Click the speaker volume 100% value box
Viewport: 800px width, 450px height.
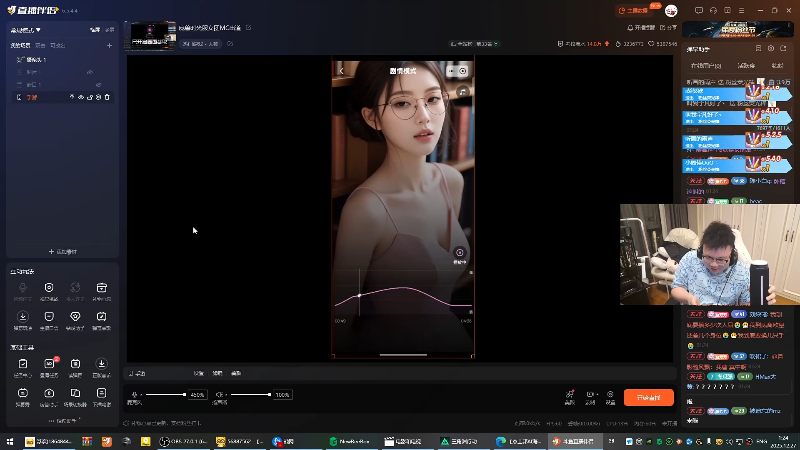point(283,394)
